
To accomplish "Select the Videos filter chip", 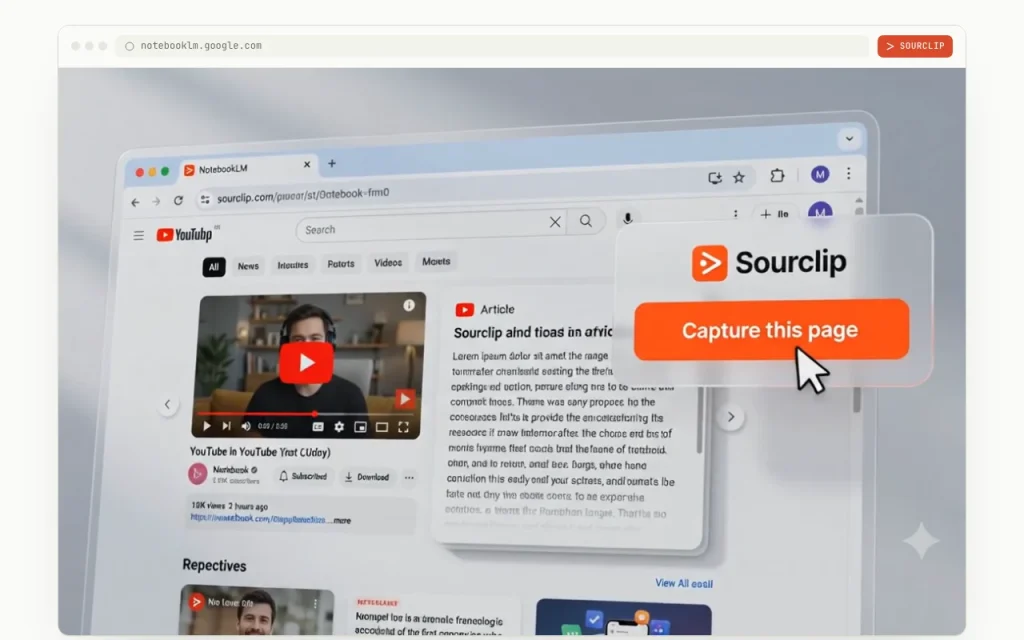I will [x=388, y=263].
